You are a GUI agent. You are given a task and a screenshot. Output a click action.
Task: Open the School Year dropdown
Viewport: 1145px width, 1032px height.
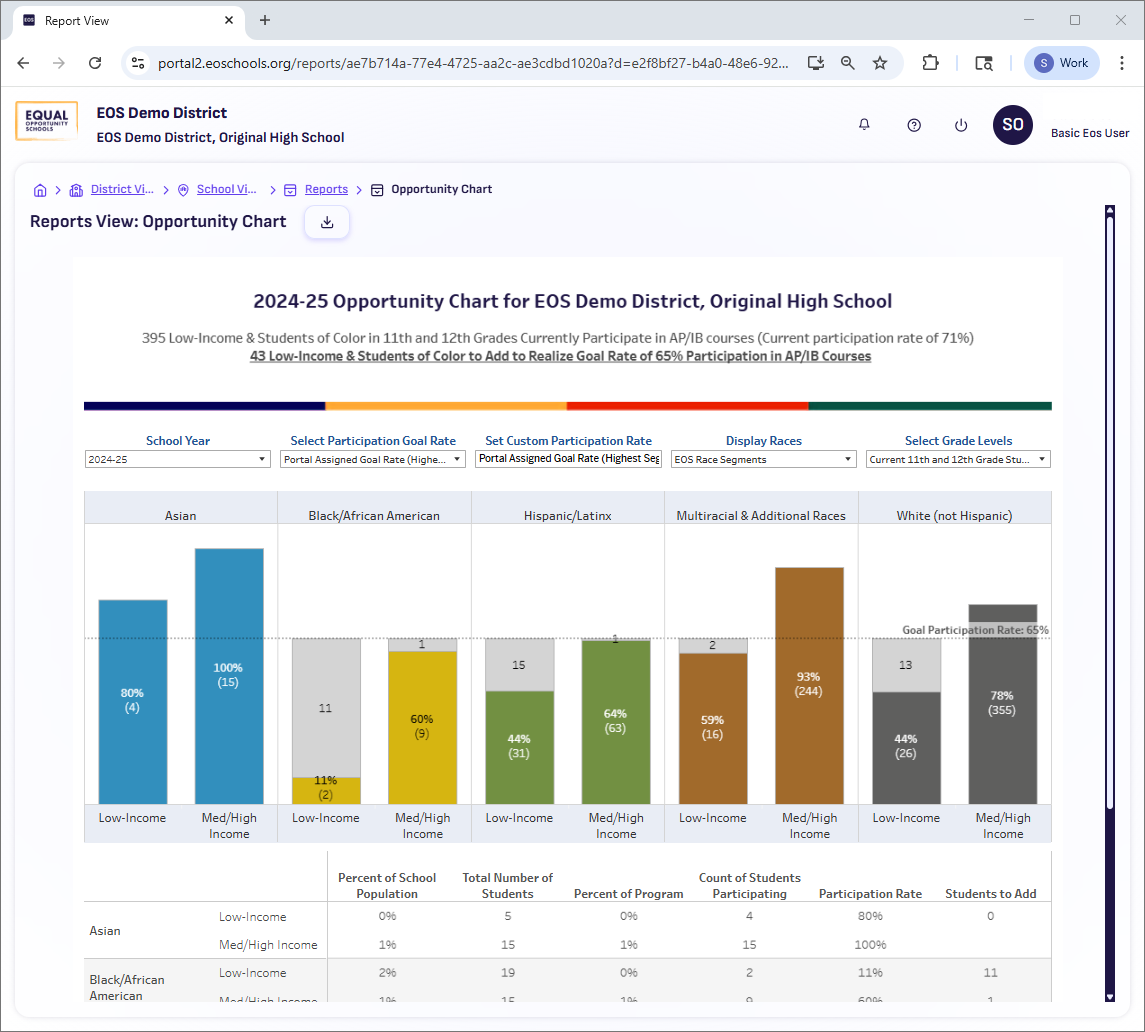[x=177, y=459]
